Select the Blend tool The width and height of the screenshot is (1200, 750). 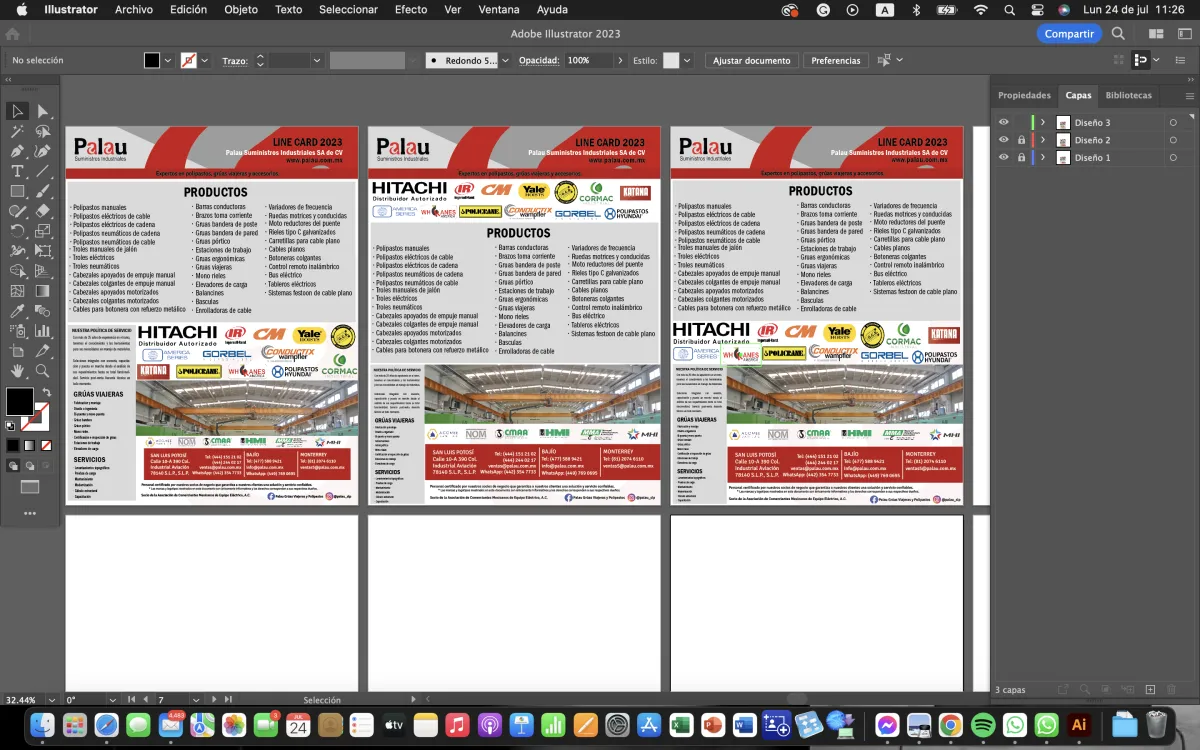(43, 311)
